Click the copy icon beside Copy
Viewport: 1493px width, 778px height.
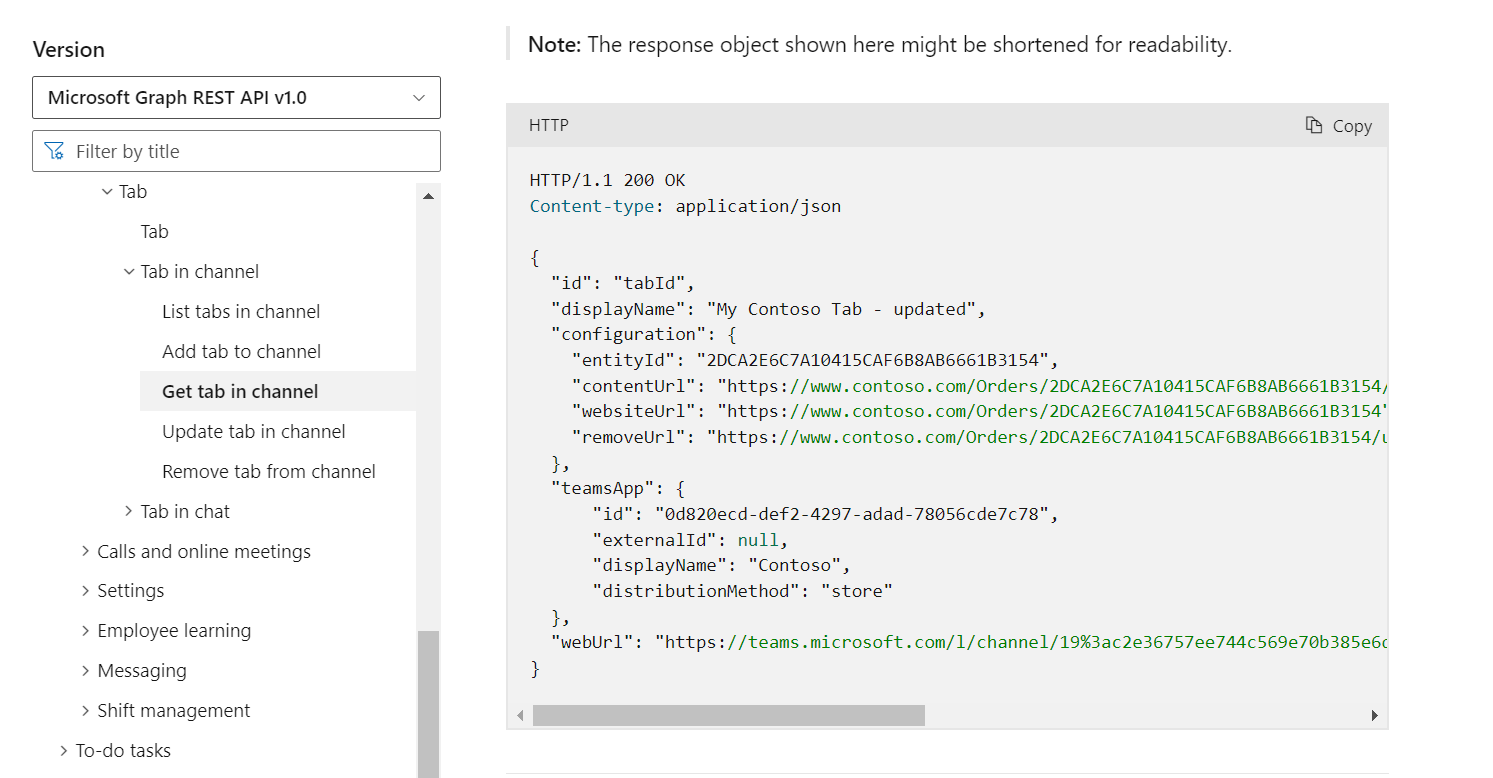(x=1314, y=125)
